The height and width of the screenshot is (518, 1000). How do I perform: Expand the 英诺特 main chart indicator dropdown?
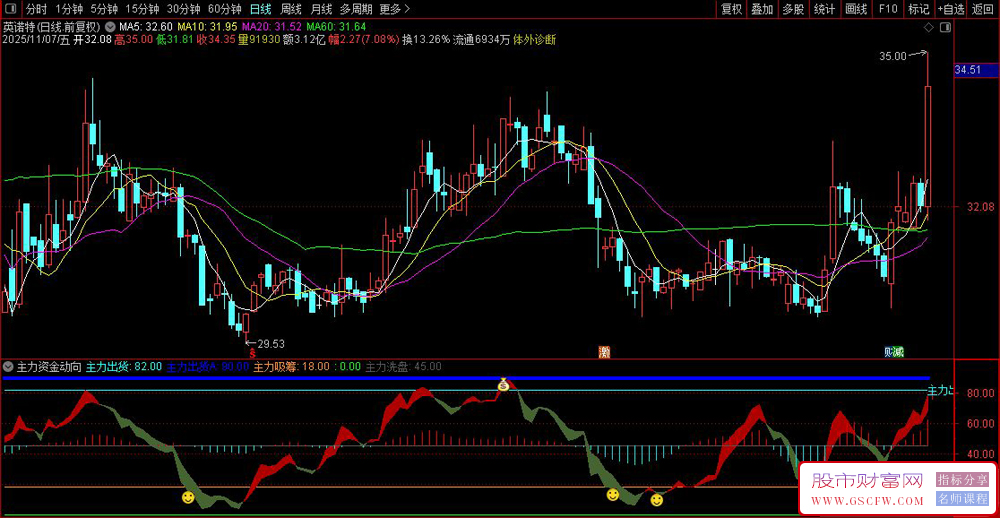point(110,27)
